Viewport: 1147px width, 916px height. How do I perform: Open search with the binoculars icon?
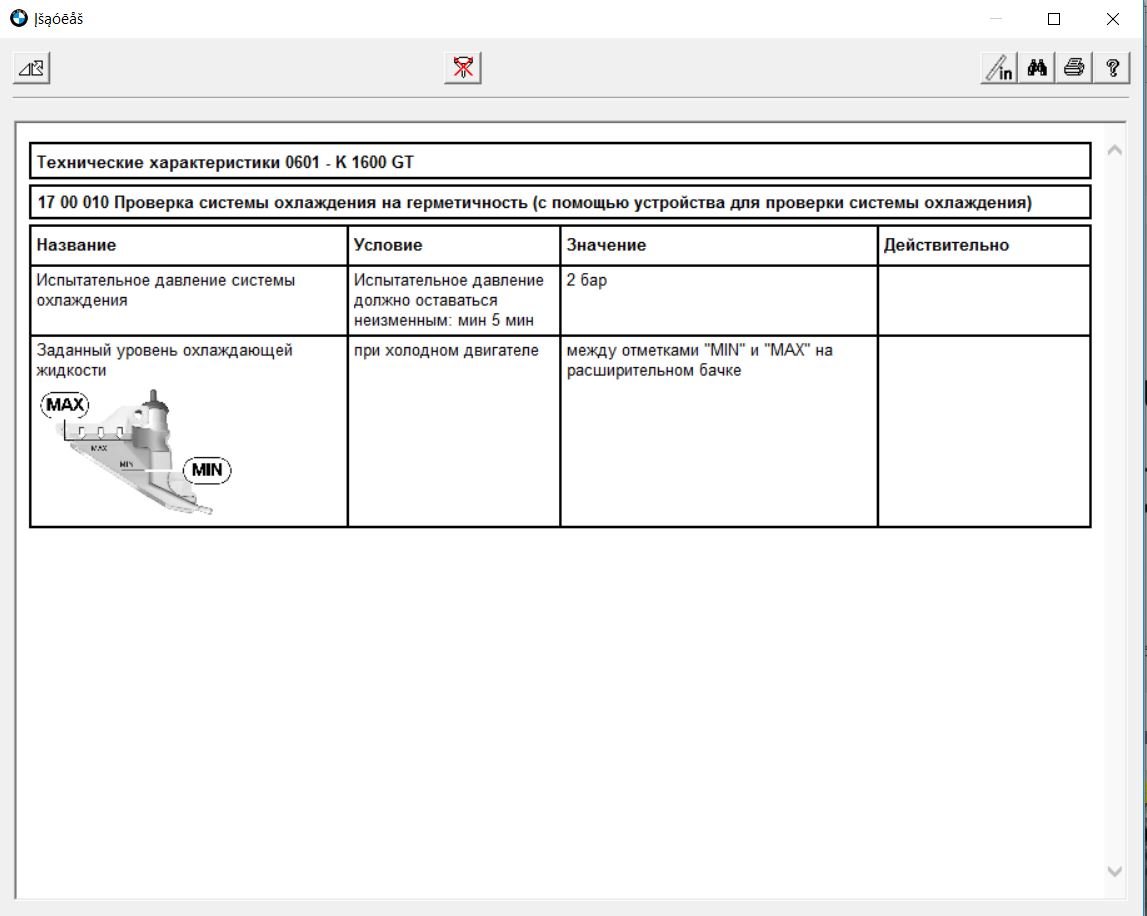1037,68
